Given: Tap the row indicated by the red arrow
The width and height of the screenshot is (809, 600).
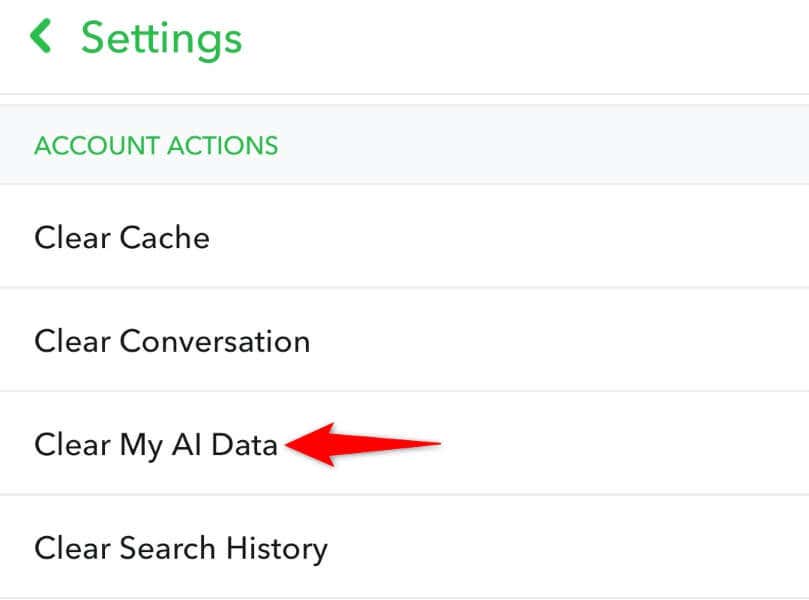Looking at the screenshot, I should click(154, 443).
